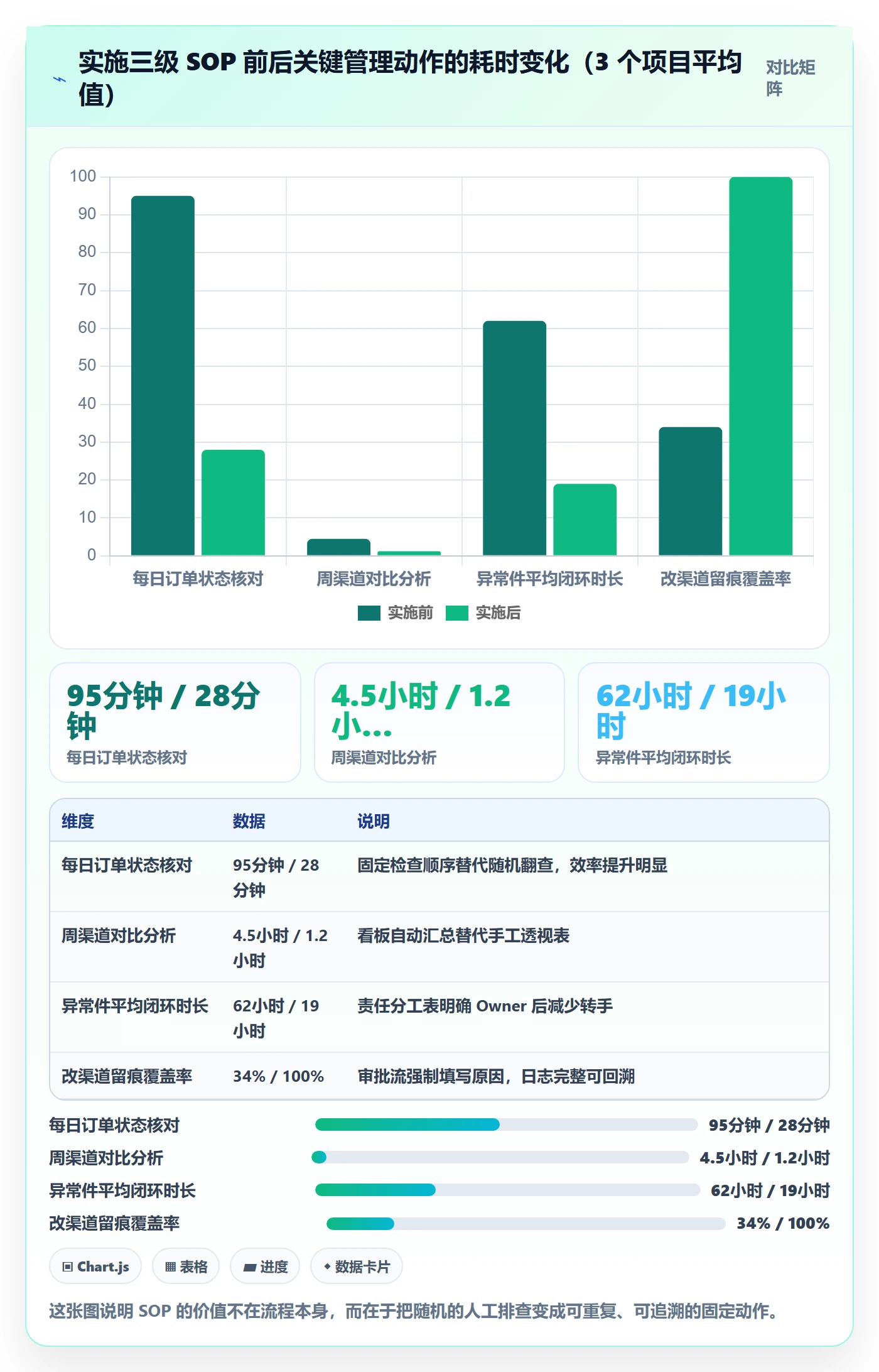
Task: Click the 异常件平均闭环时长 progress bar
Action: coord(507,1190)
